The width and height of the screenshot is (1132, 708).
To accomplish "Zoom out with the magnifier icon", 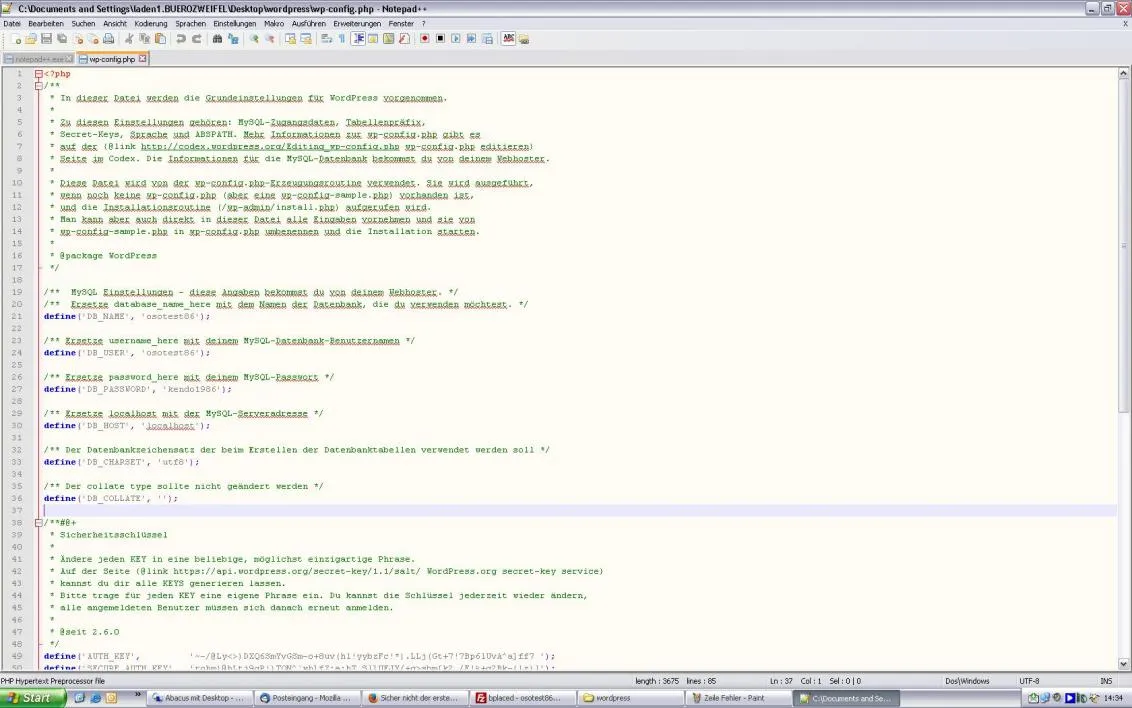I will tap(270, 38).
